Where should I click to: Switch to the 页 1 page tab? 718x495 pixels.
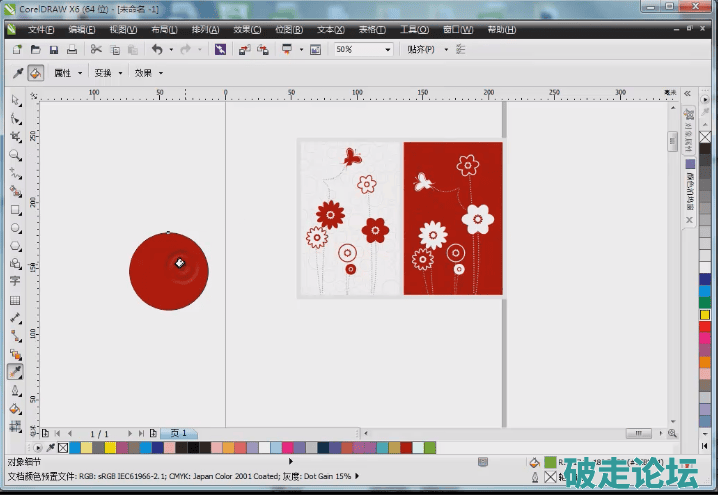pyautogui.click(x=178, y=434)
